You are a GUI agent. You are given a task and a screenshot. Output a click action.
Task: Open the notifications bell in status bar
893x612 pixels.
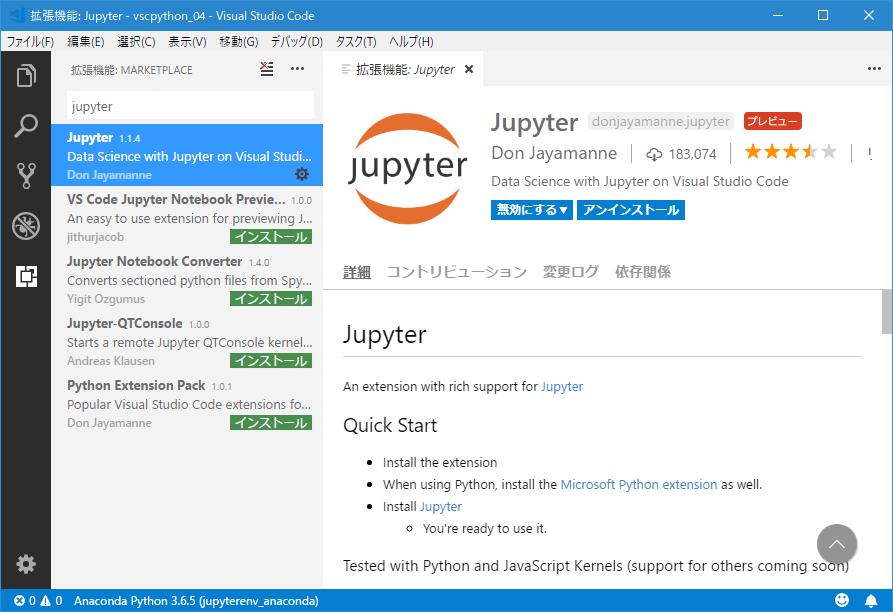point(870,601)
